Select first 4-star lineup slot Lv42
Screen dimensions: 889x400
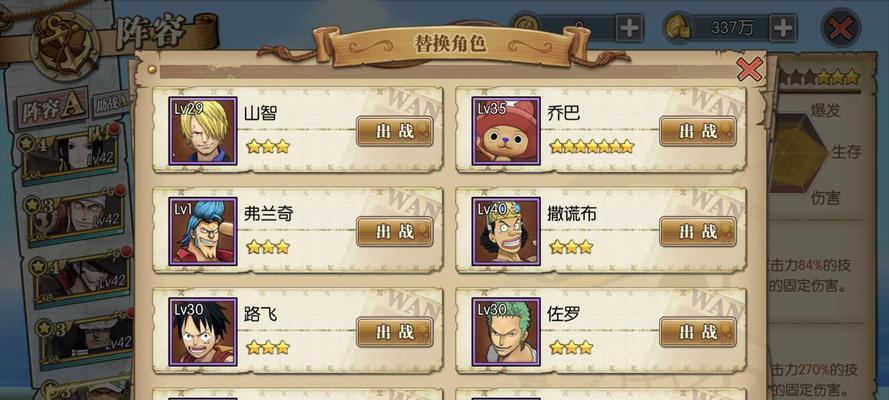pyautogui.click(x=70, y=155)
